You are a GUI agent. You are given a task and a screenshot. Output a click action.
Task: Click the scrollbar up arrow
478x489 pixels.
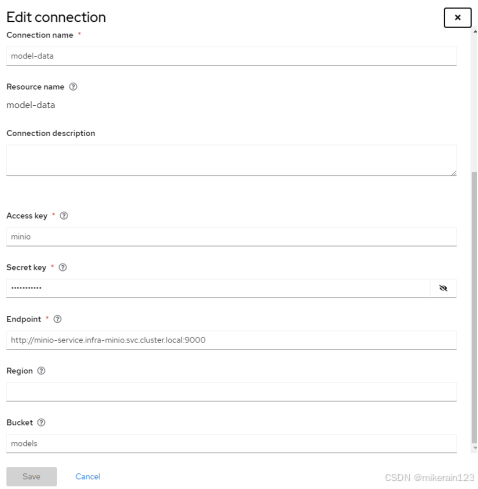[475, 31]
